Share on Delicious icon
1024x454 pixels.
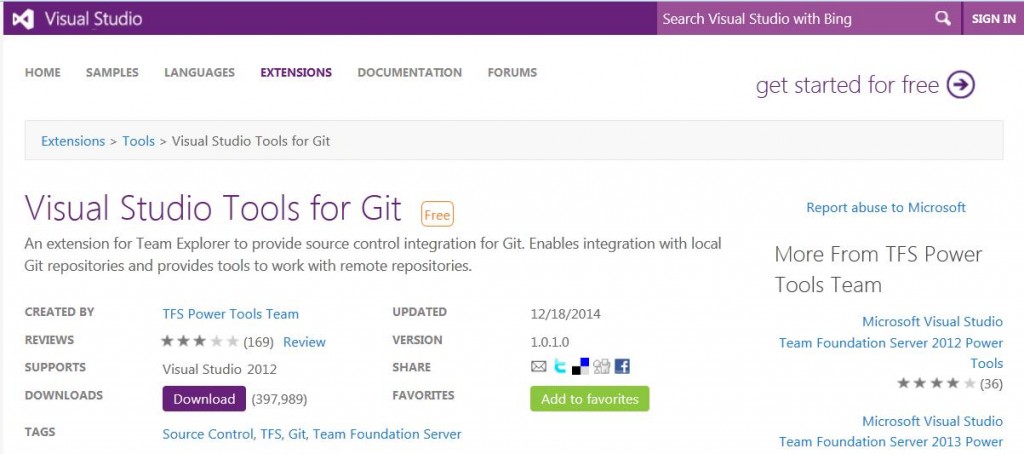[581, 366]
